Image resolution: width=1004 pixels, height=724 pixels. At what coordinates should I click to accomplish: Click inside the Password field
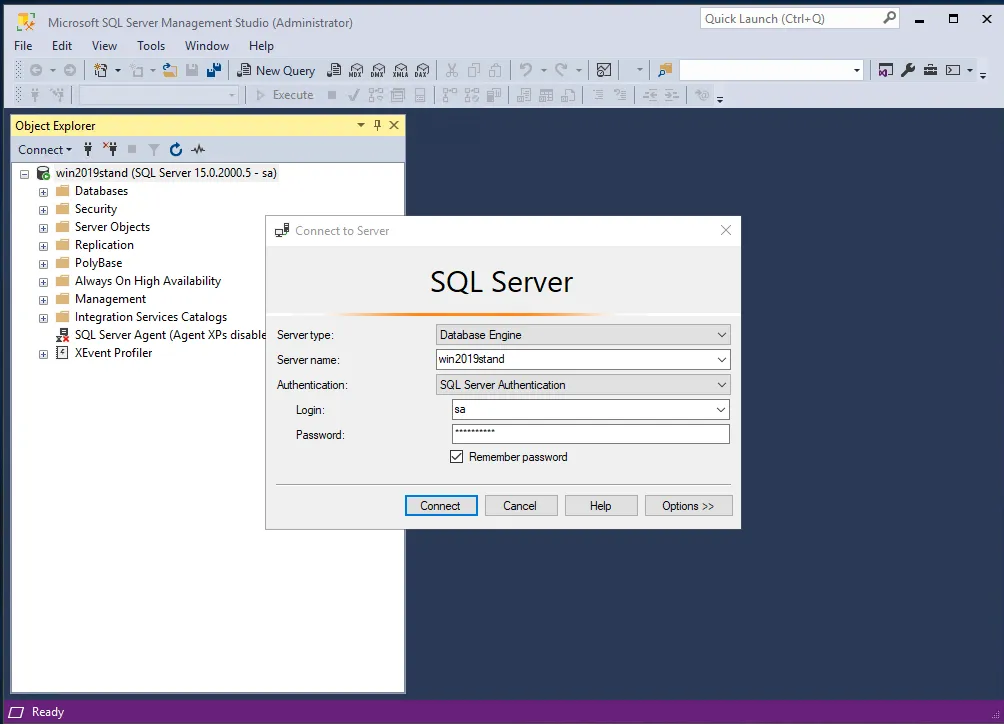point(590,433)
